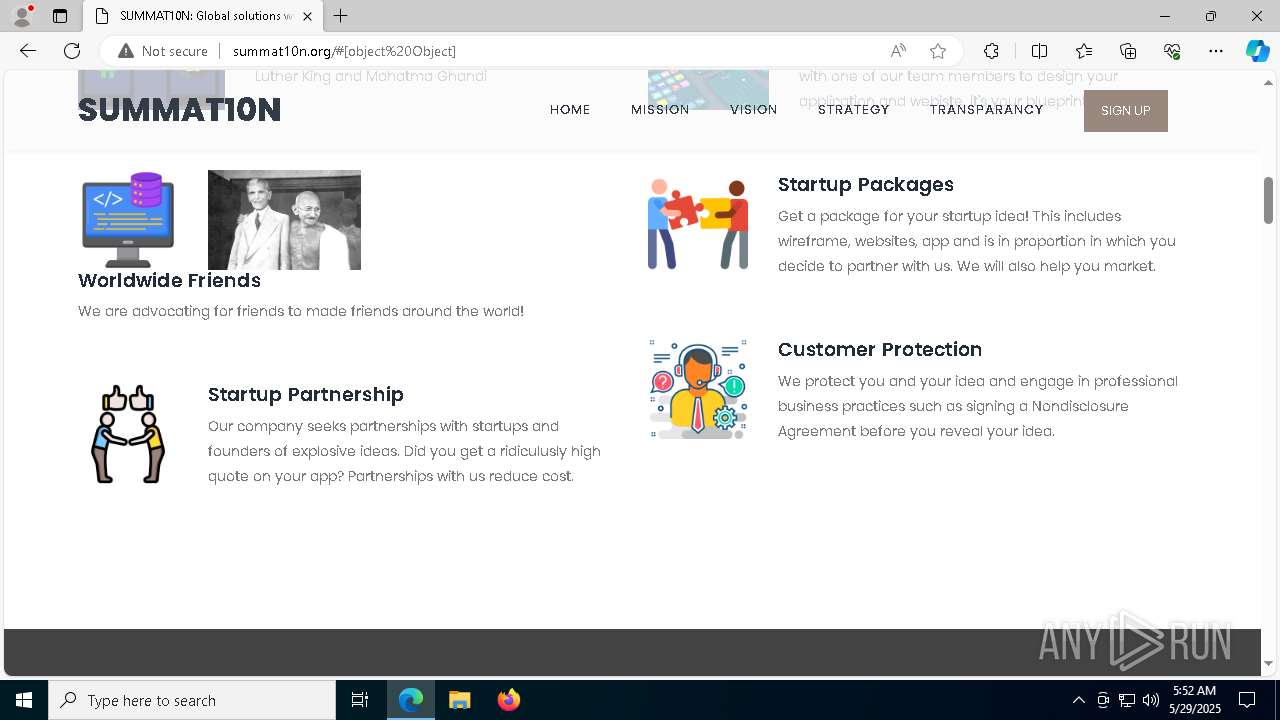Open the notifications action center

(1247, 700)
